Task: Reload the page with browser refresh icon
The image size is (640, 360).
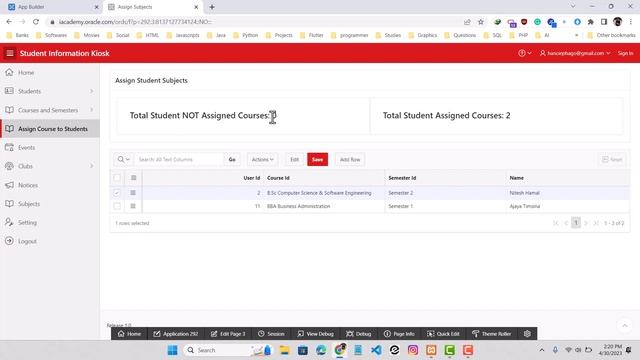Action: pyautogui.click(x=36, y=22)
